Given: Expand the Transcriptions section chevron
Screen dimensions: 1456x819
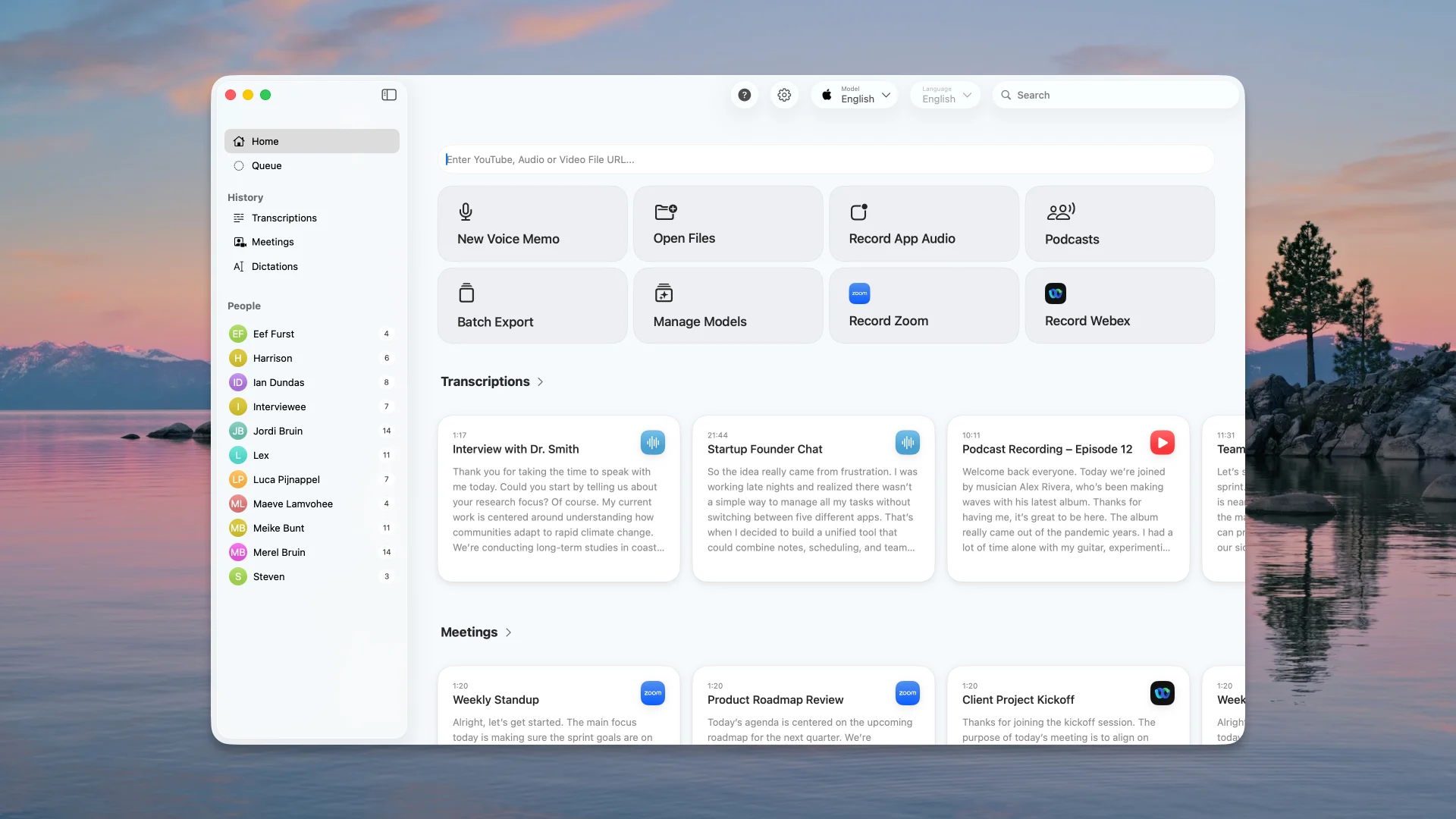Looking at the screenshot, I should coord(540,381).
